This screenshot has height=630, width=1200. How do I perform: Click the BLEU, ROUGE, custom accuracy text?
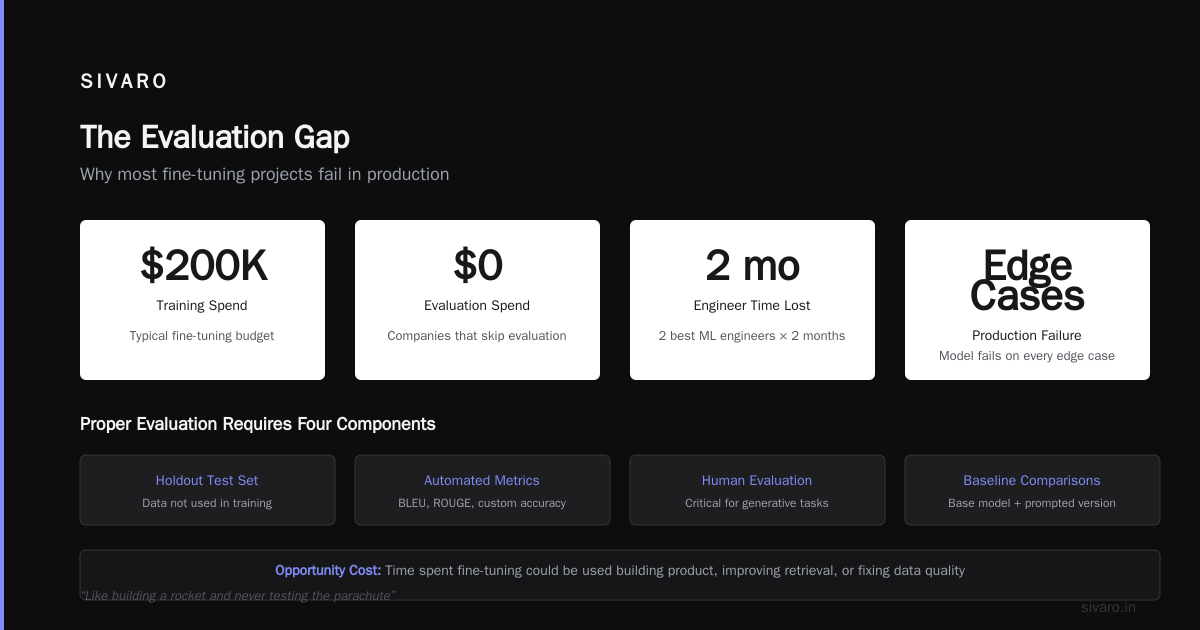click(x=482, y=503)
